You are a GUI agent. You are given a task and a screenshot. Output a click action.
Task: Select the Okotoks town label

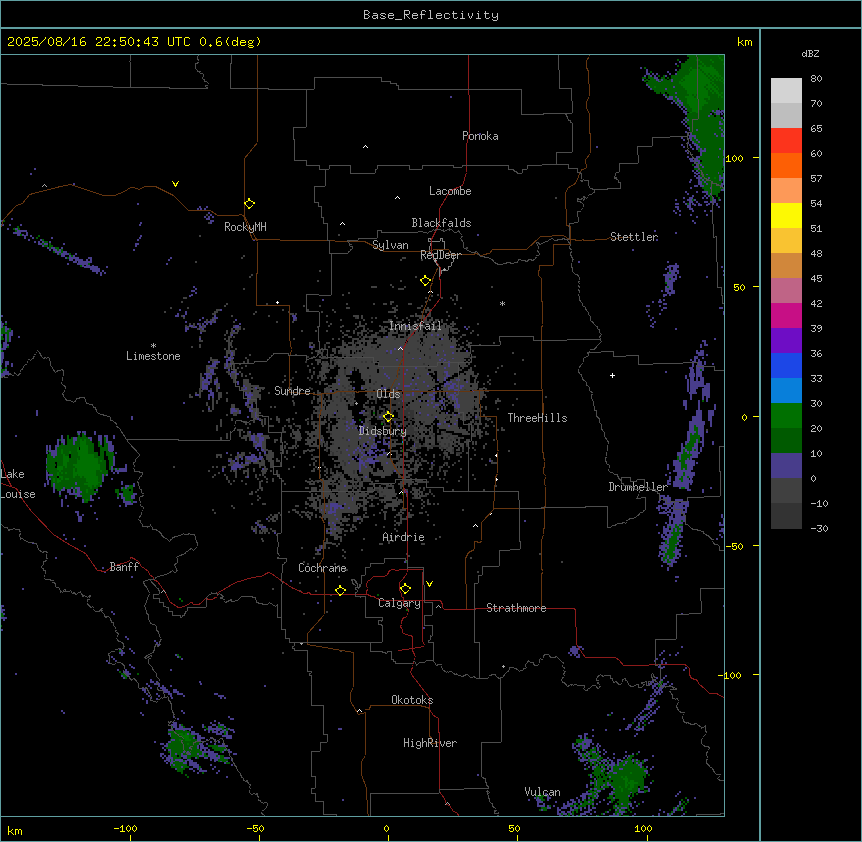point(412,700)
